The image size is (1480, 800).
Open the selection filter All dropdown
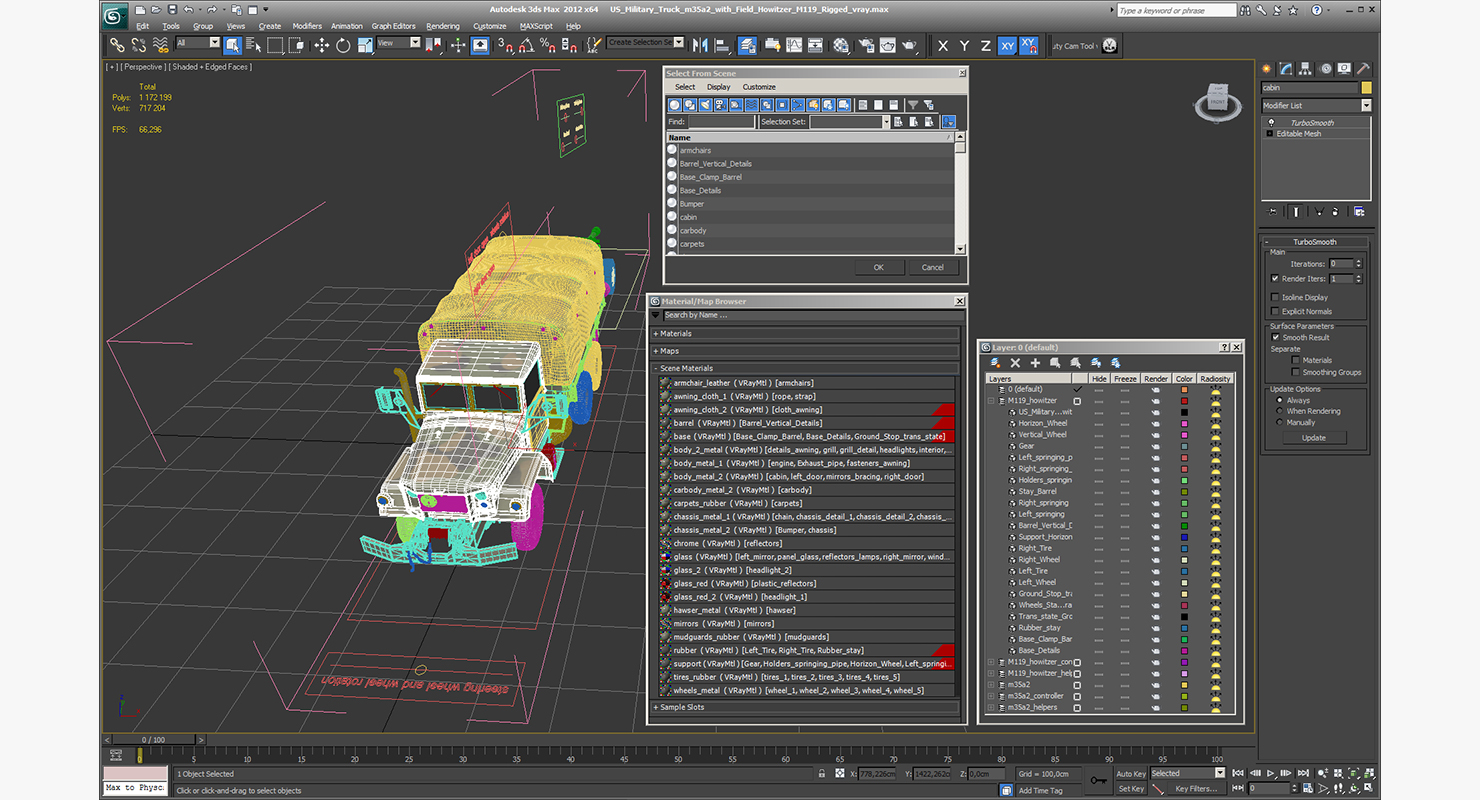tap(198, 43)
